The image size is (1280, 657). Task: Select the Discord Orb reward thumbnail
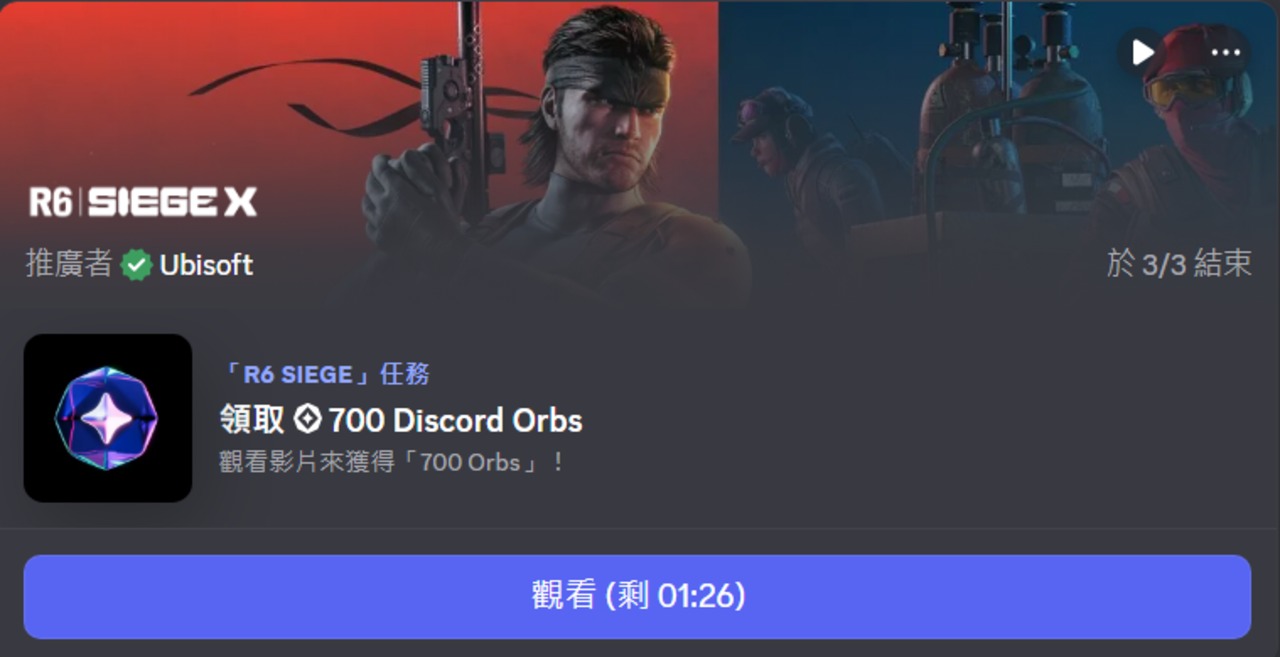[x=108, y=418]
